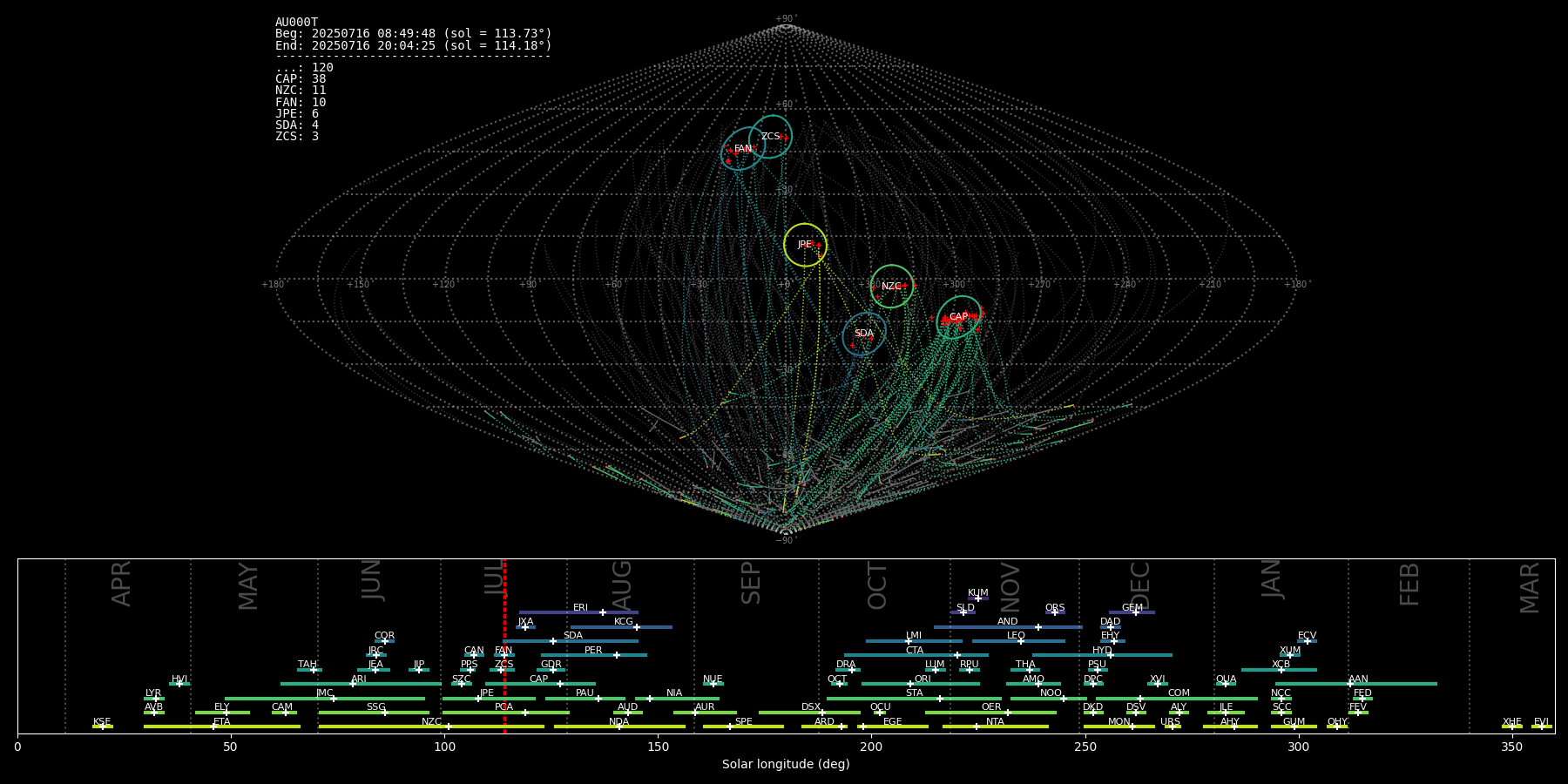Select the SPE shower bar in timeline
The height and width of the screenshot is (784, 1568).
[743, 727]
